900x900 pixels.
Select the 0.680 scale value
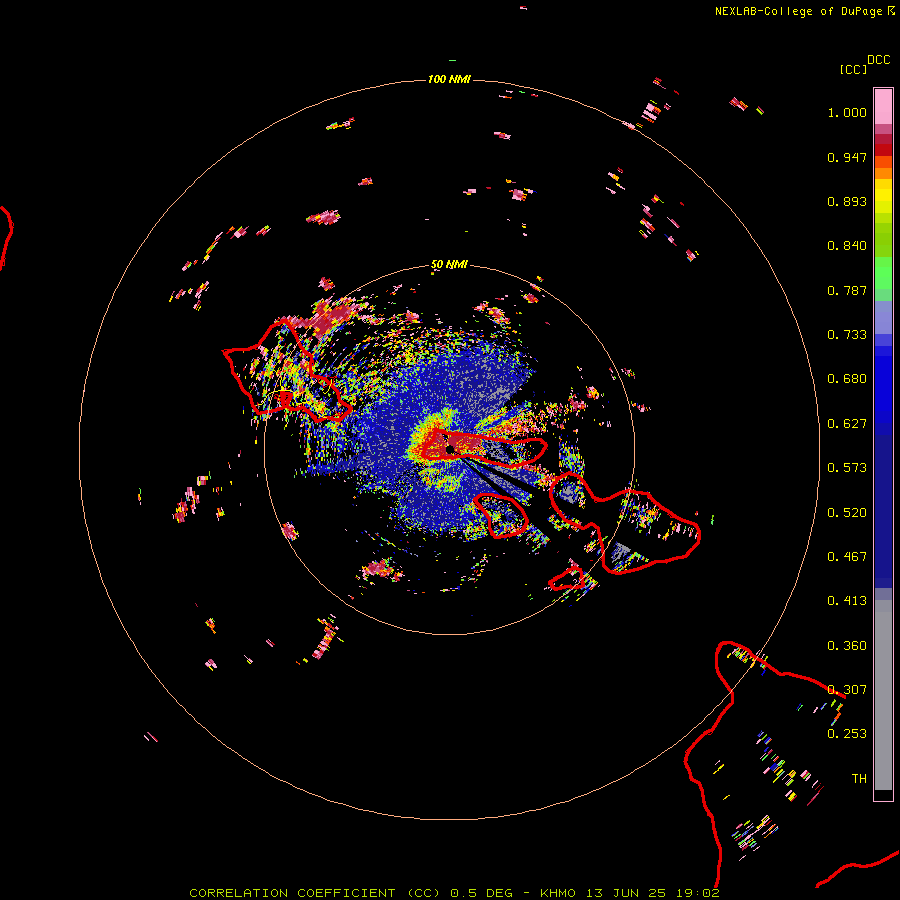click(847, 379)
